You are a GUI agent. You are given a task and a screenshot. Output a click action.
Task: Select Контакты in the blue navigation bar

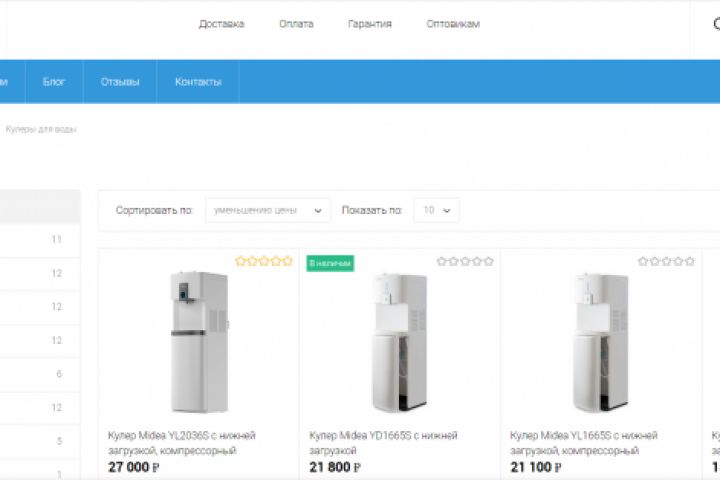pos(198,82)
